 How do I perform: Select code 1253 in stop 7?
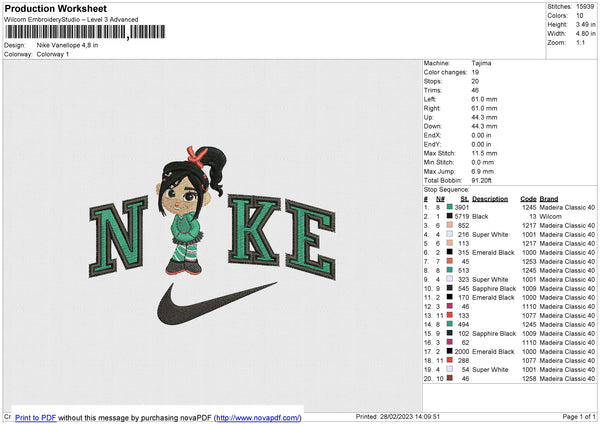coord(529,261)
